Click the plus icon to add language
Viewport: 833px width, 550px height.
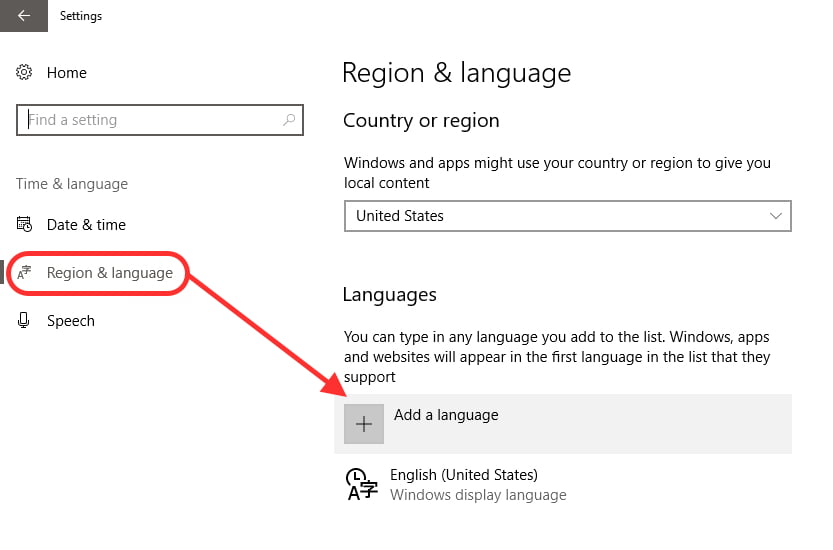point(364,424)
